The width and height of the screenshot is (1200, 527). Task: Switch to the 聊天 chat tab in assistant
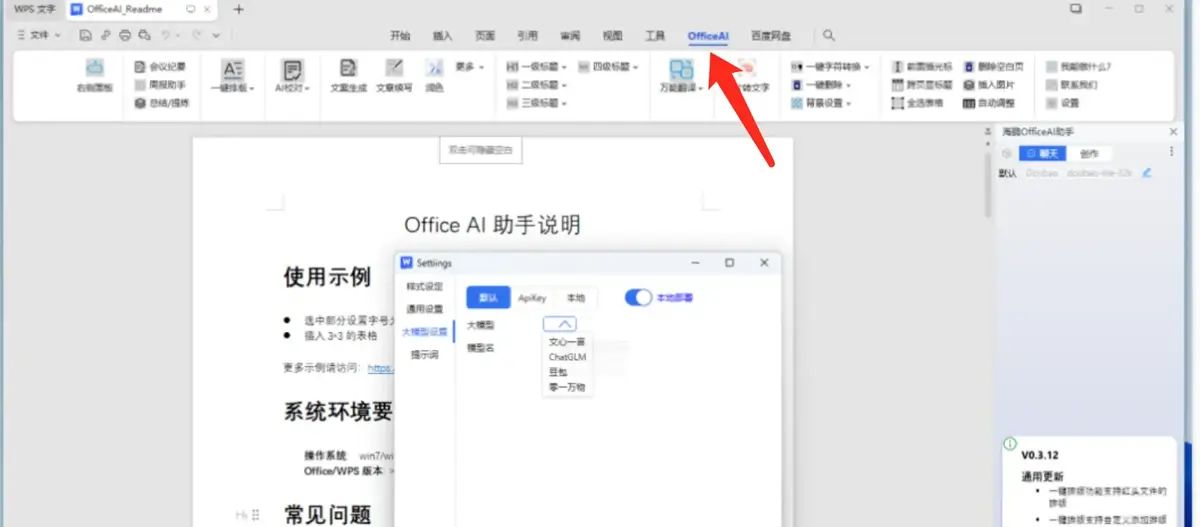1042,153
